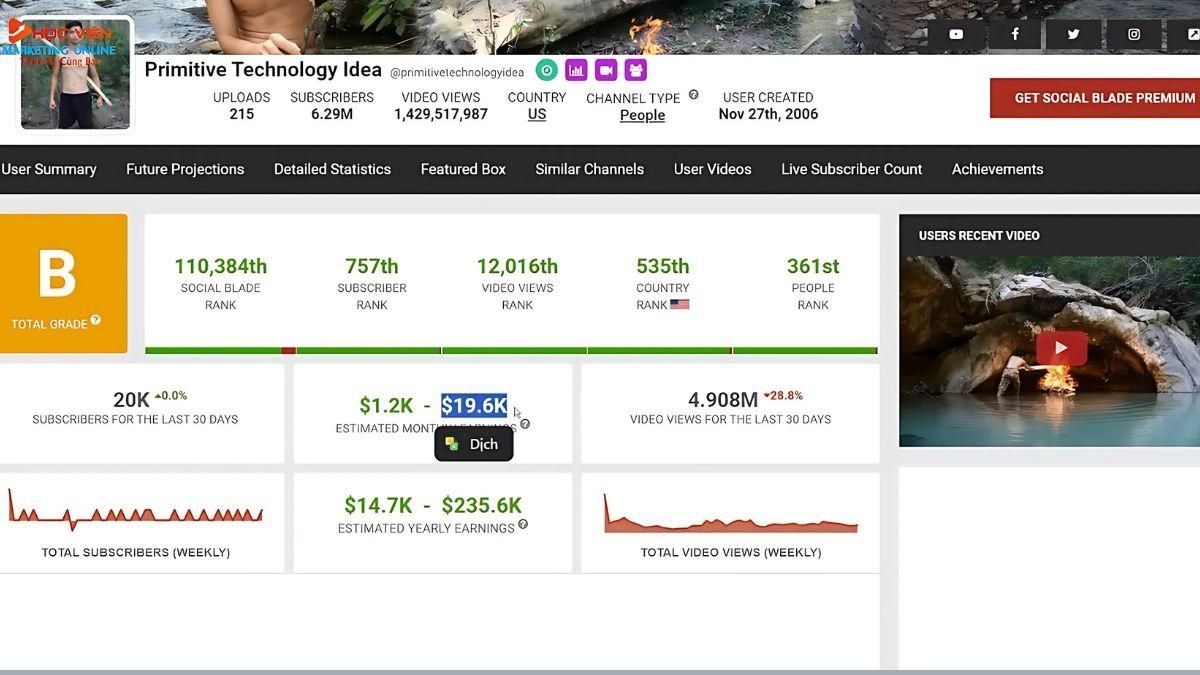Open the YouTube social link icon
This screenshot has width=1200, height=675.
tap(956, 34)
